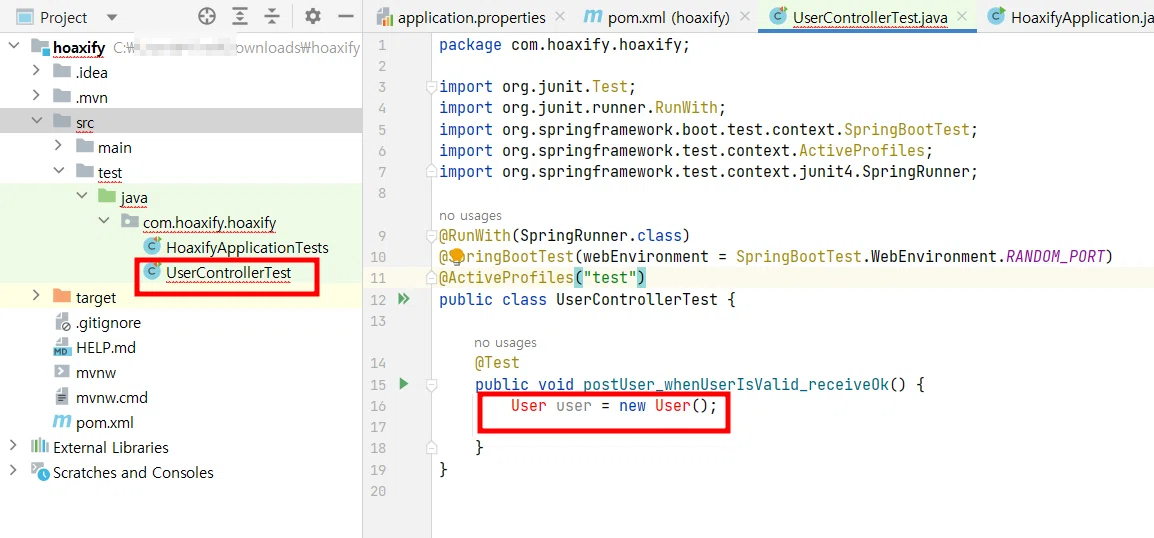The width and height of the screenshot is (1154, 538).
Task: Click the UserControllerTest class name in code
Action: point(636,300)
